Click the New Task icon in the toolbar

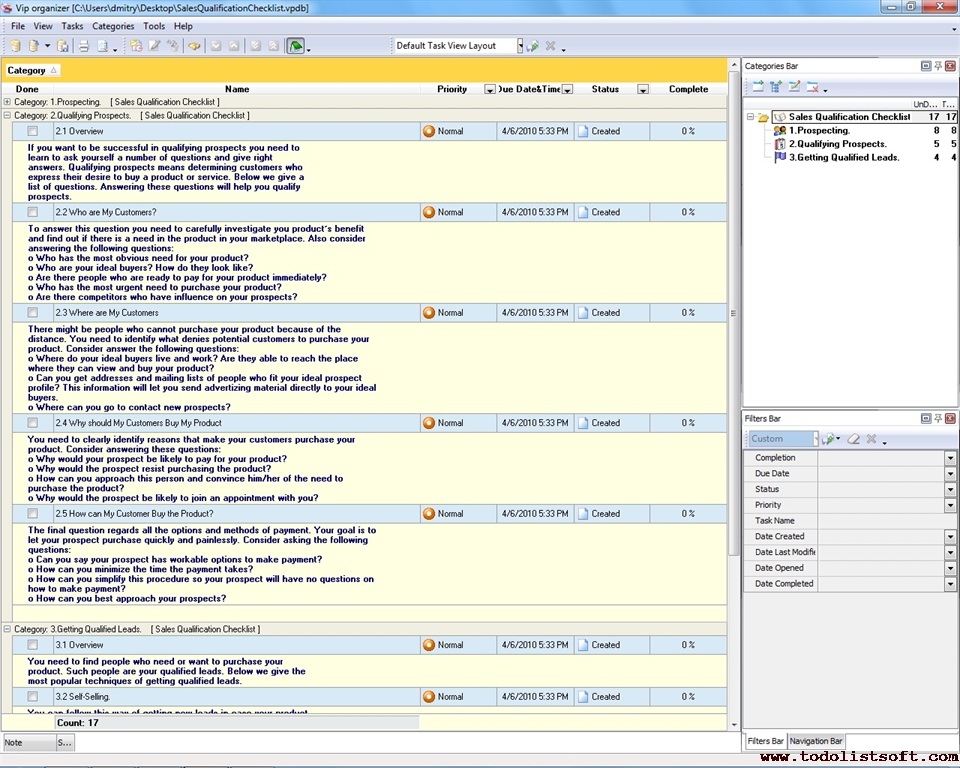point(135,46)
